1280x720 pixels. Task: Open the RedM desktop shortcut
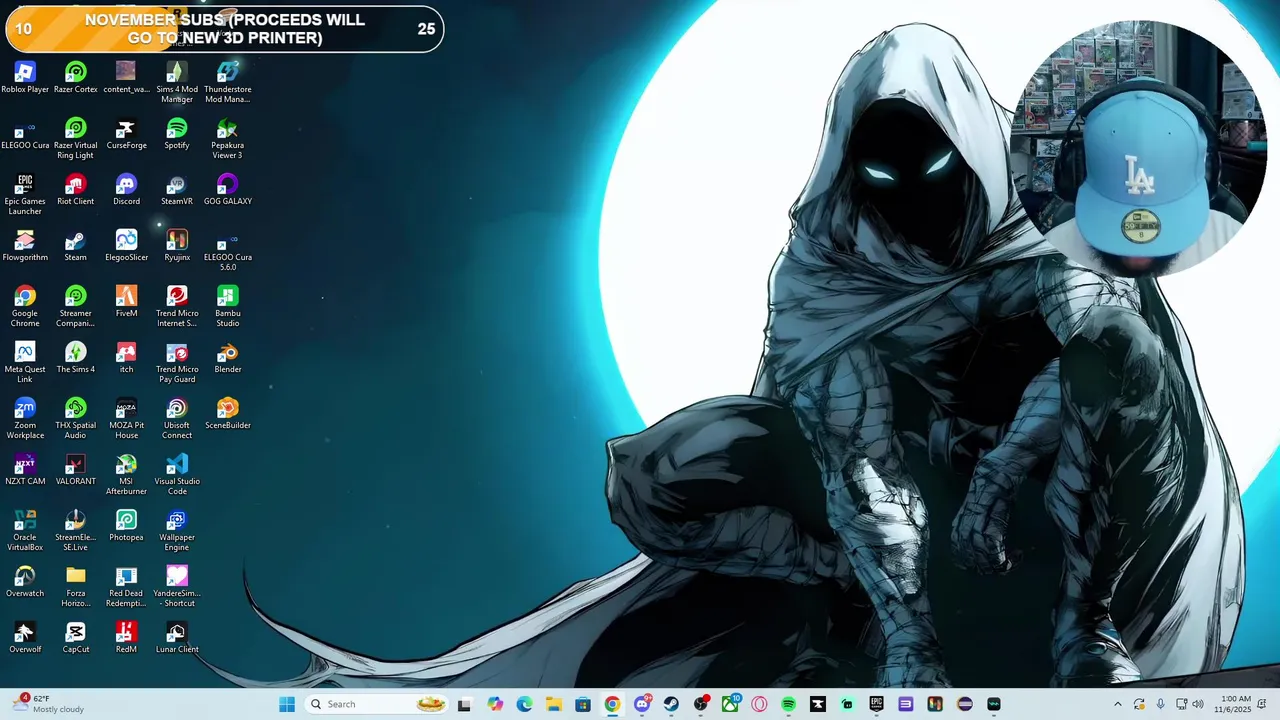pos(126,638)
